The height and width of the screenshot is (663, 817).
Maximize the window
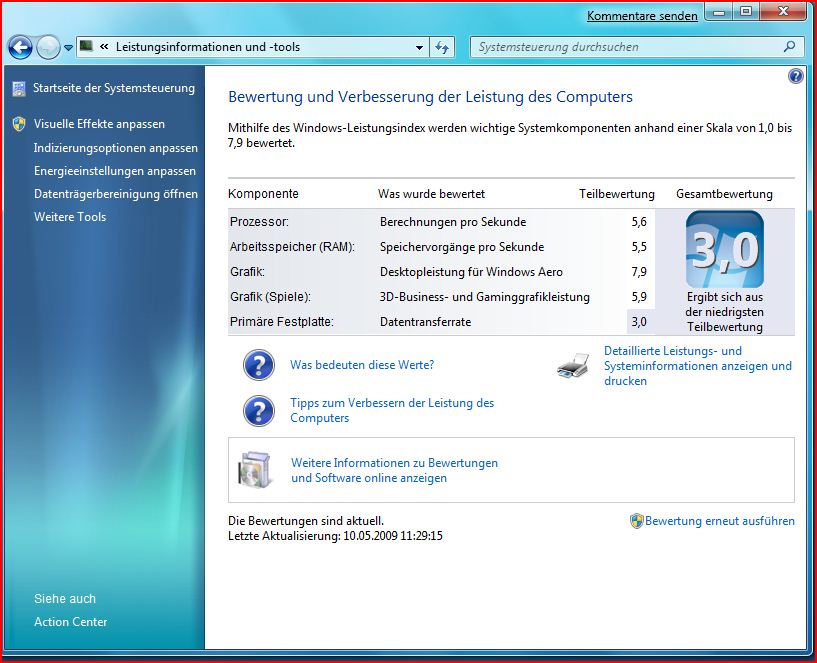(746, 11)
